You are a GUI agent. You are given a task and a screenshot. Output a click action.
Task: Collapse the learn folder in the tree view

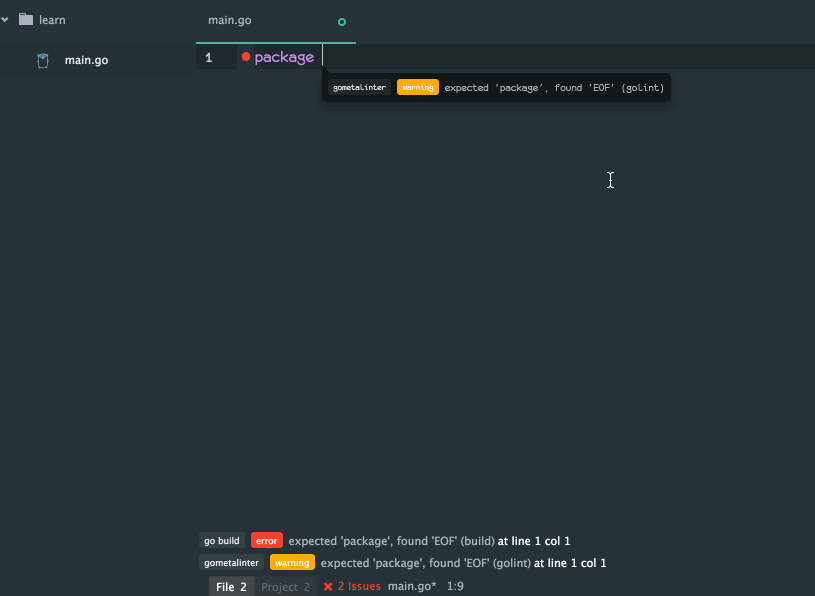pos(6,19)
